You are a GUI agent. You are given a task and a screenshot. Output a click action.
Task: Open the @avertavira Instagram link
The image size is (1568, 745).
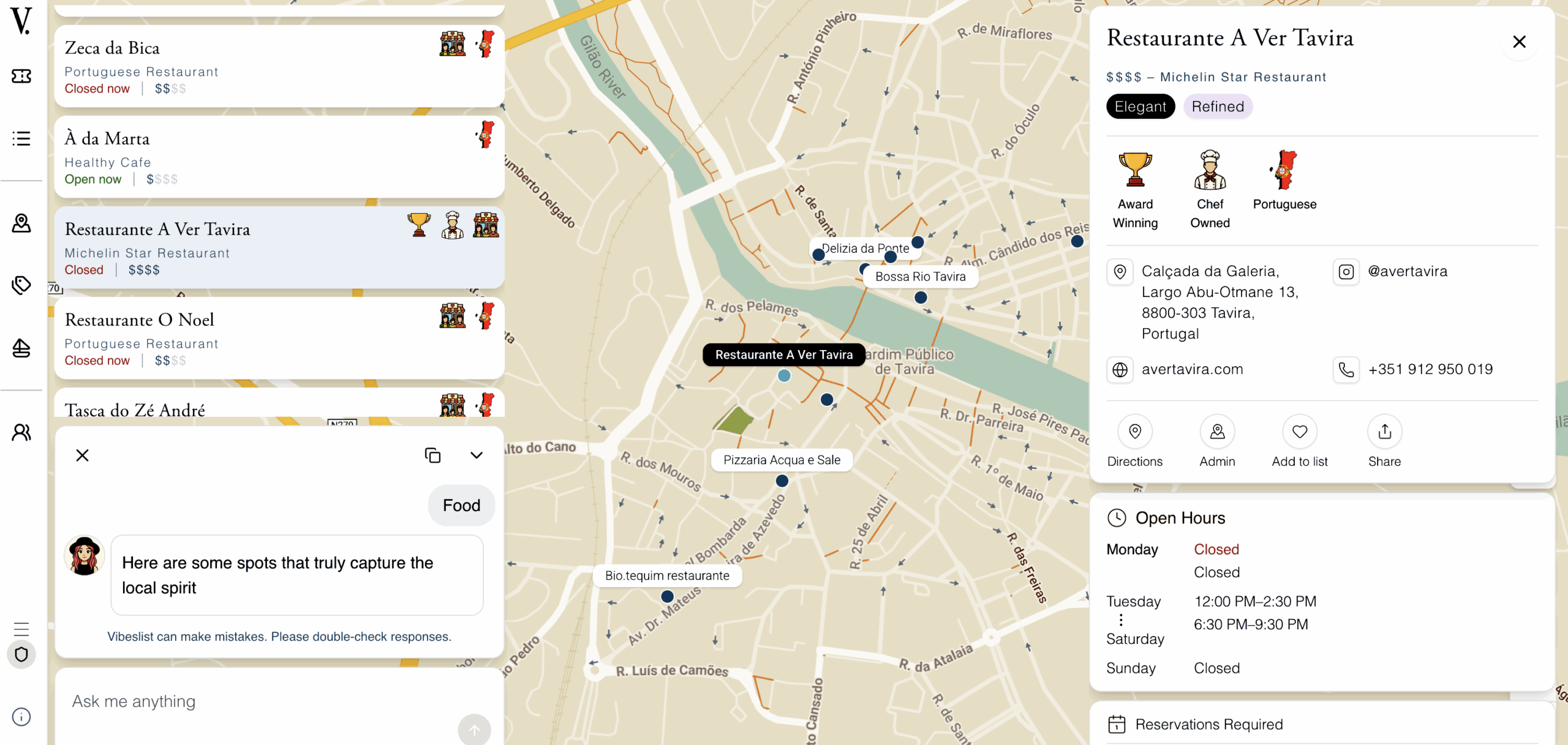pos(1407,271)
